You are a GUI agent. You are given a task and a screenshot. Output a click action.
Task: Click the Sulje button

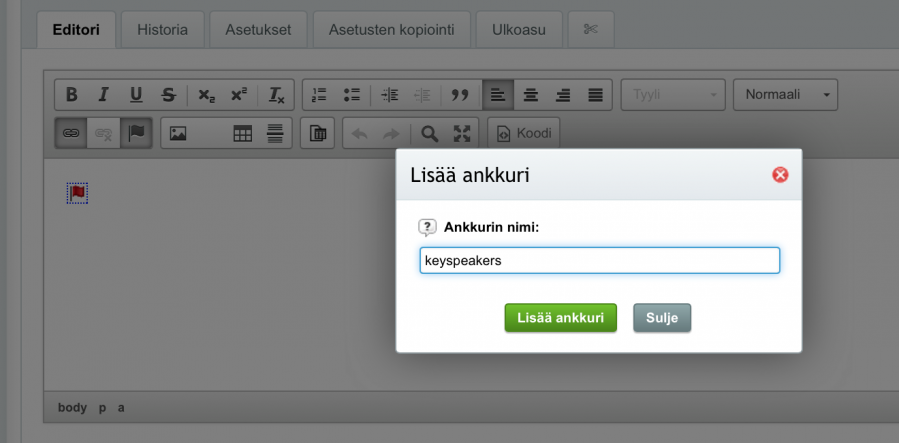(x=662, y=318)
